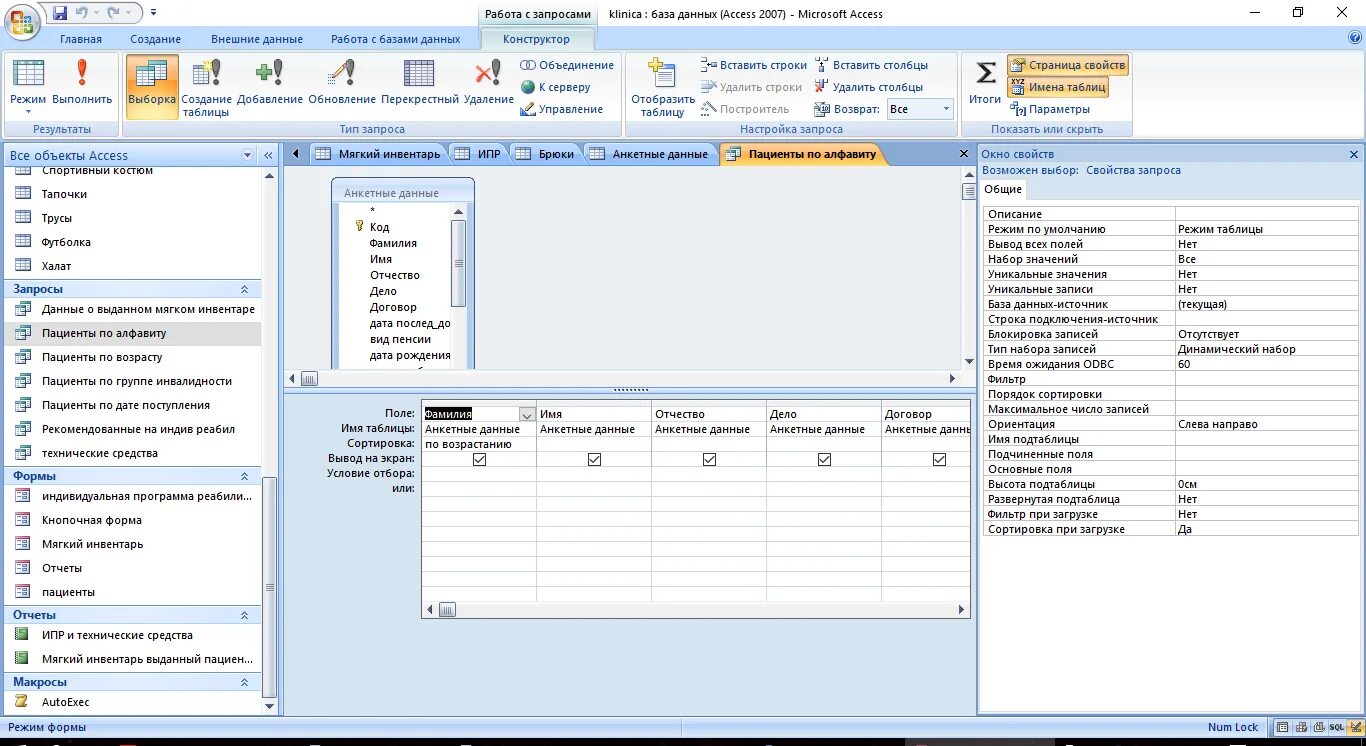Select the Халат table

pyautogui.click(x=133, y=266)
